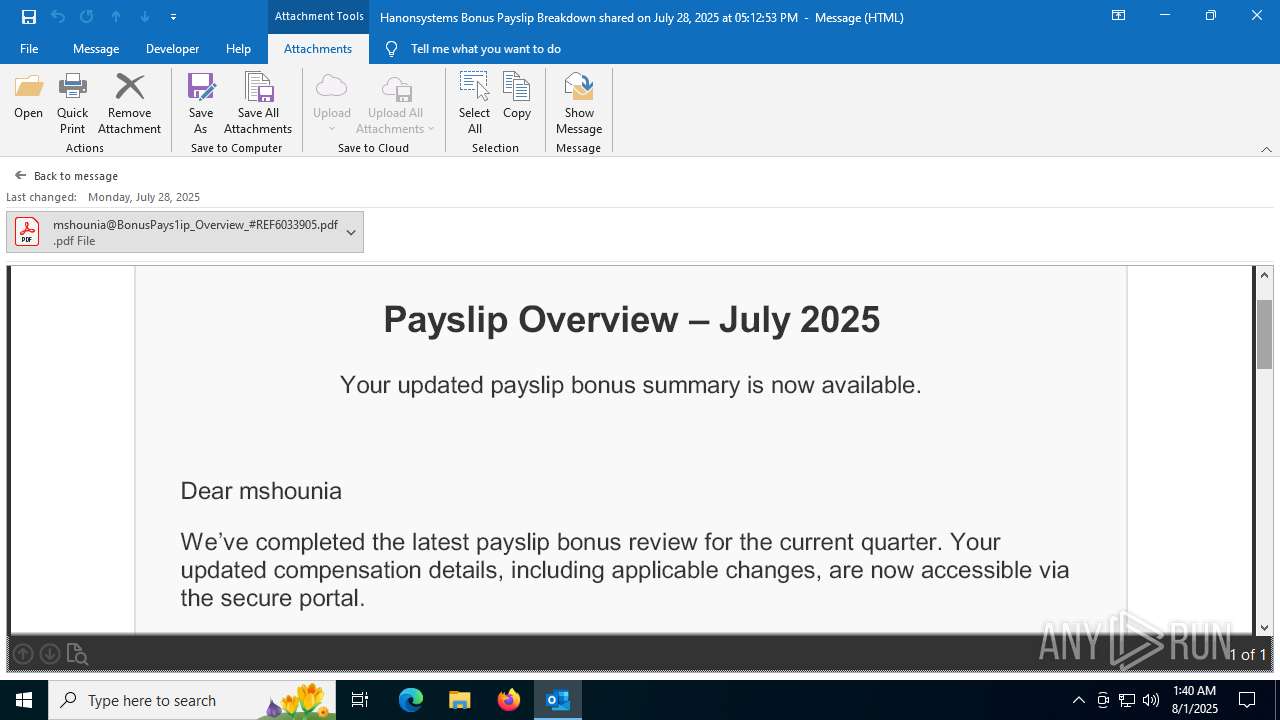Viewport: 1280px width, 720px height.
Task: Click scroll down arrow in preview pane
Action: pos(1264,627)
